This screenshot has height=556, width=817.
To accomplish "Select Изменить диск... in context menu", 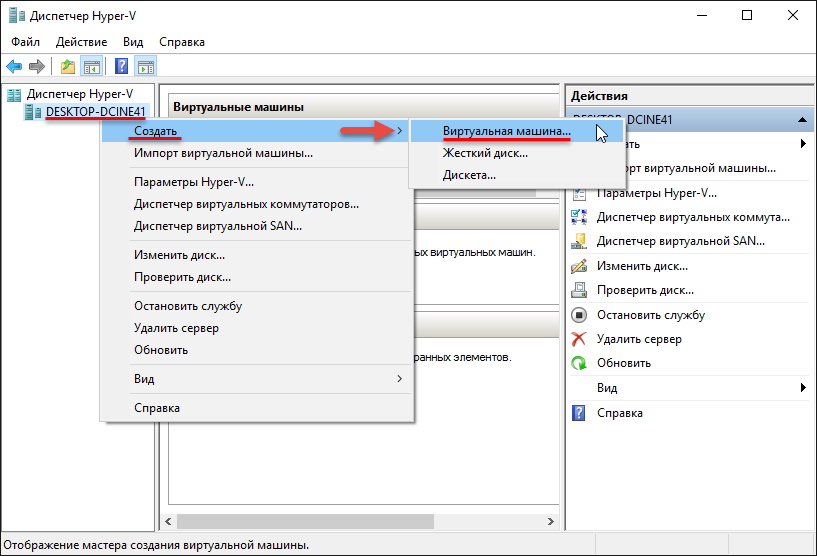I will pos(257,255).
